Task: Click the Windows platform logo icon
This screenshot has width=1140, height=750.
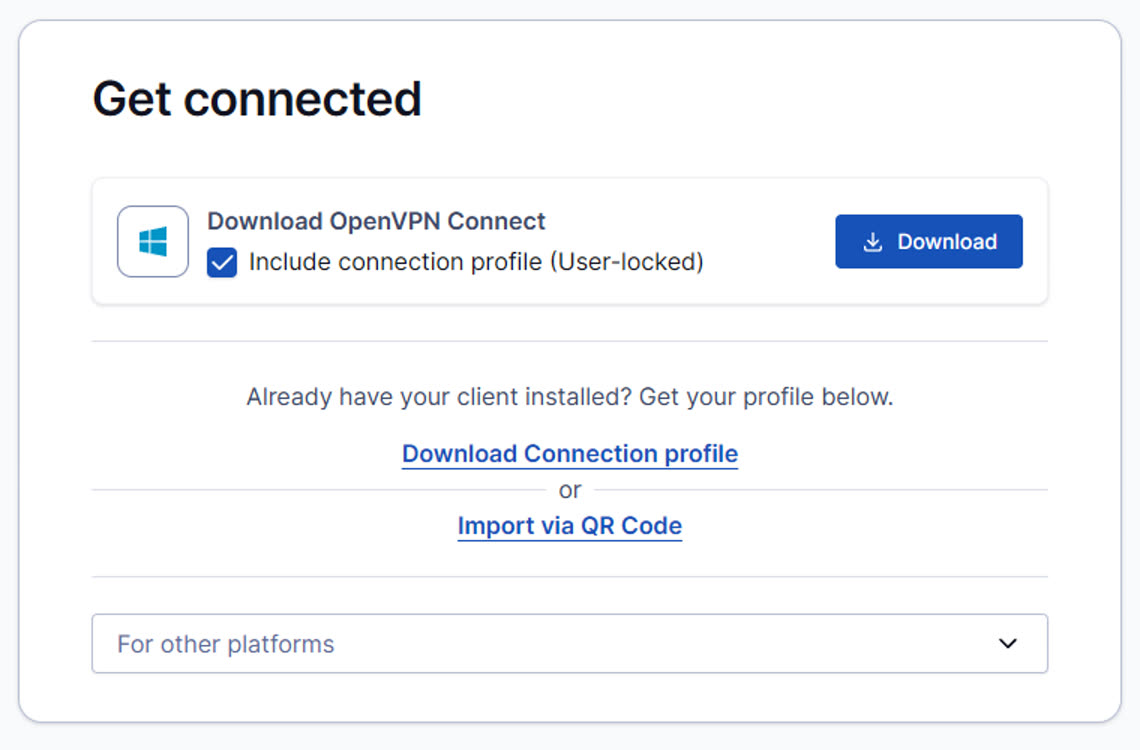Action: click(x=153, y=241)
